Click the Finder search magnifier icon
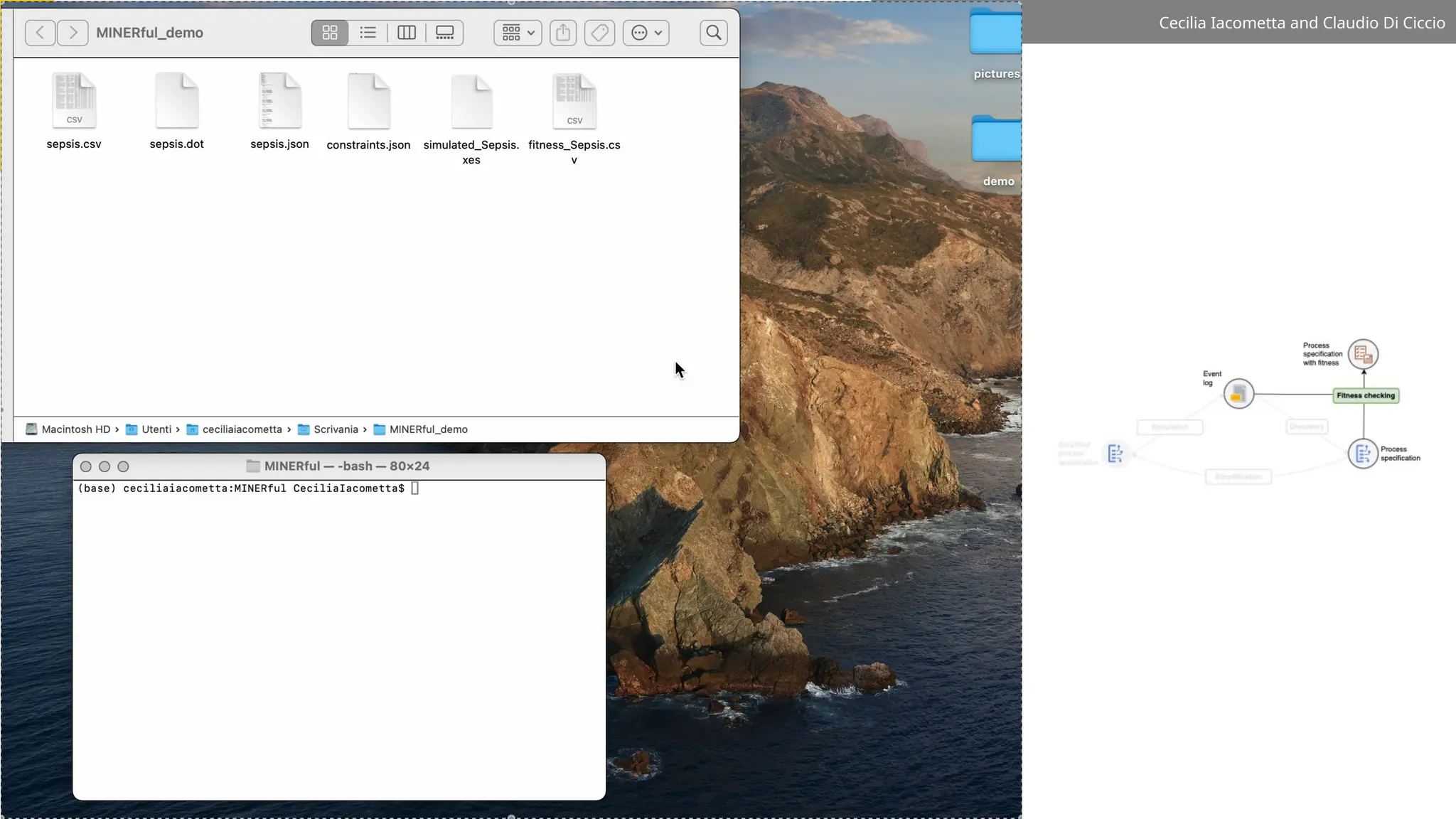 713,33
